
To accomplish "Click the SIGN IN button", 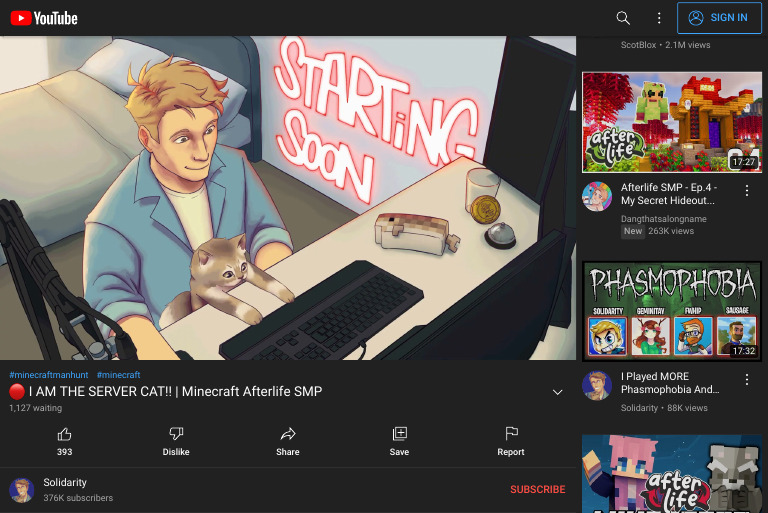I will tap(719, 18).
